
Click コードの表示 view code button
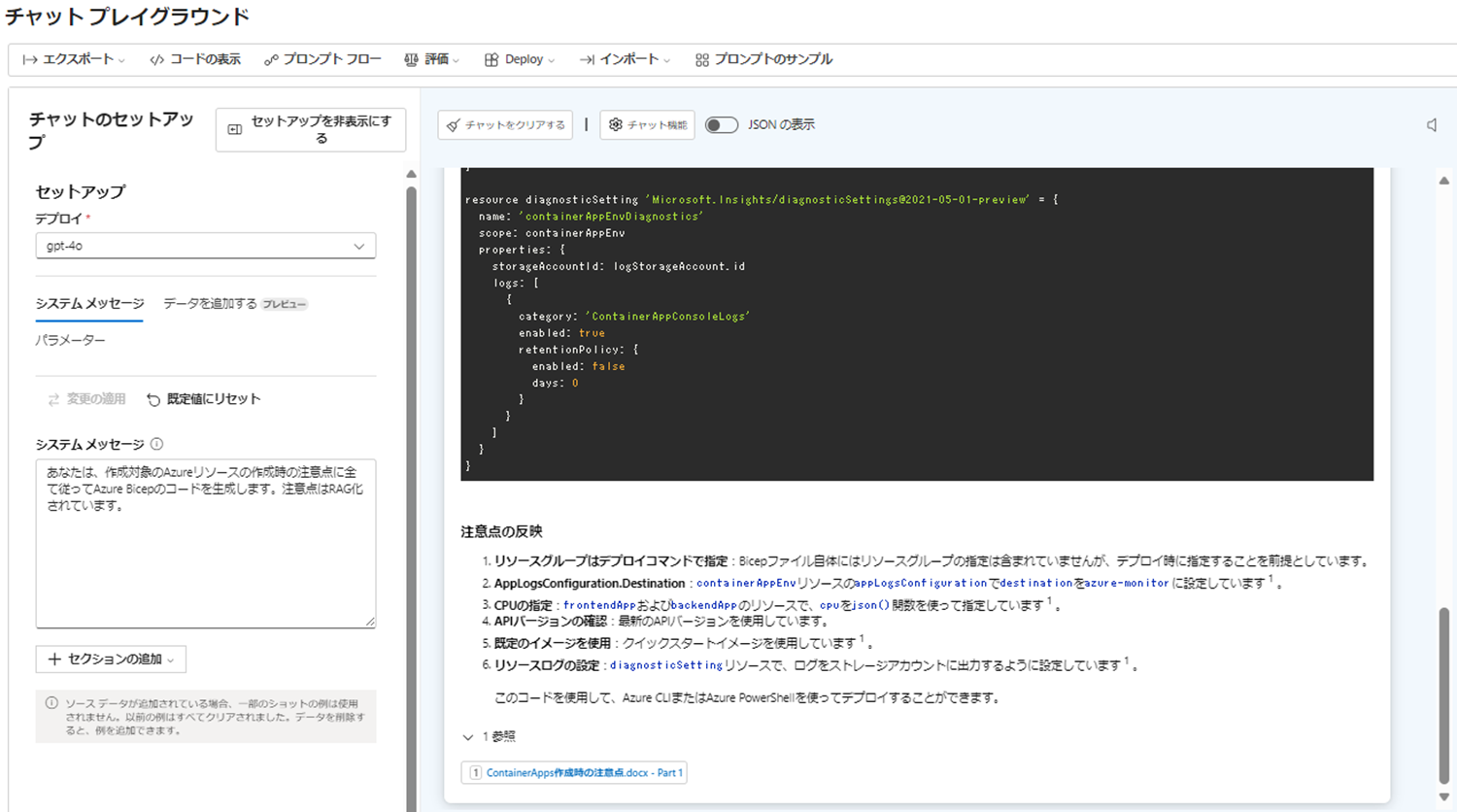point(194,59)
